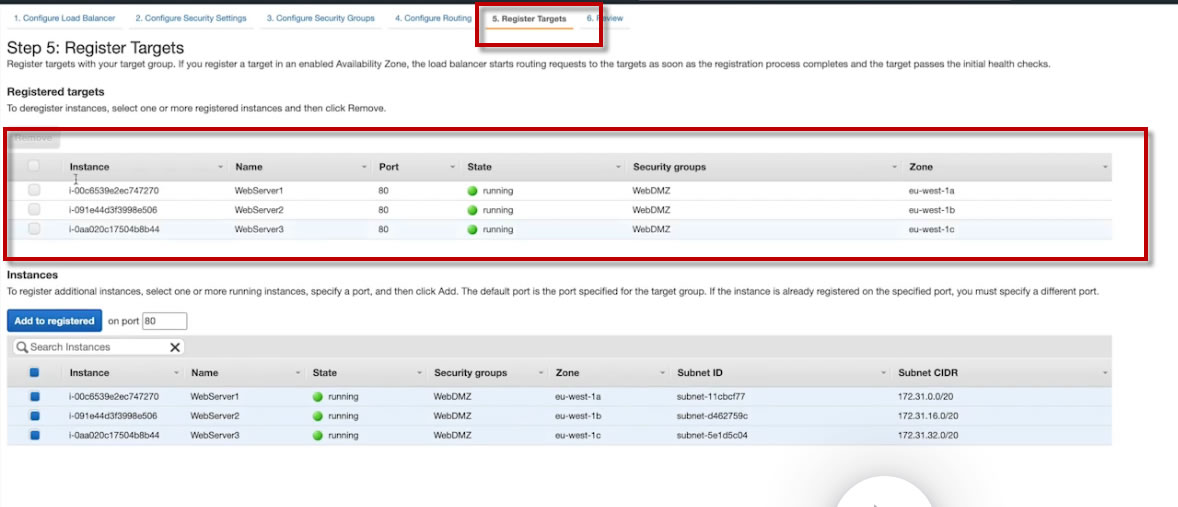Focus the Search Instances field
The width and height of the screenshot is (1178, 507).
[x=98, y=347]
